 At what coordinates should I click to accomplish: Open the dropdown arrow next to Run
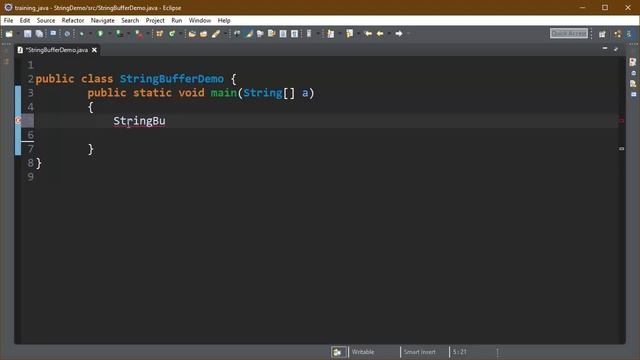pos(109,34)
